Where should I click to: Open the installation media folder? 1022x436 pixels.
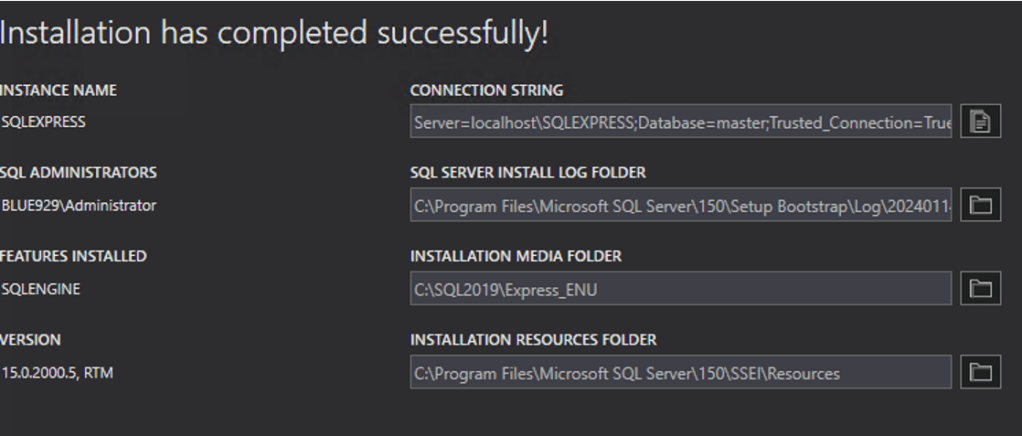pos(981,290)
